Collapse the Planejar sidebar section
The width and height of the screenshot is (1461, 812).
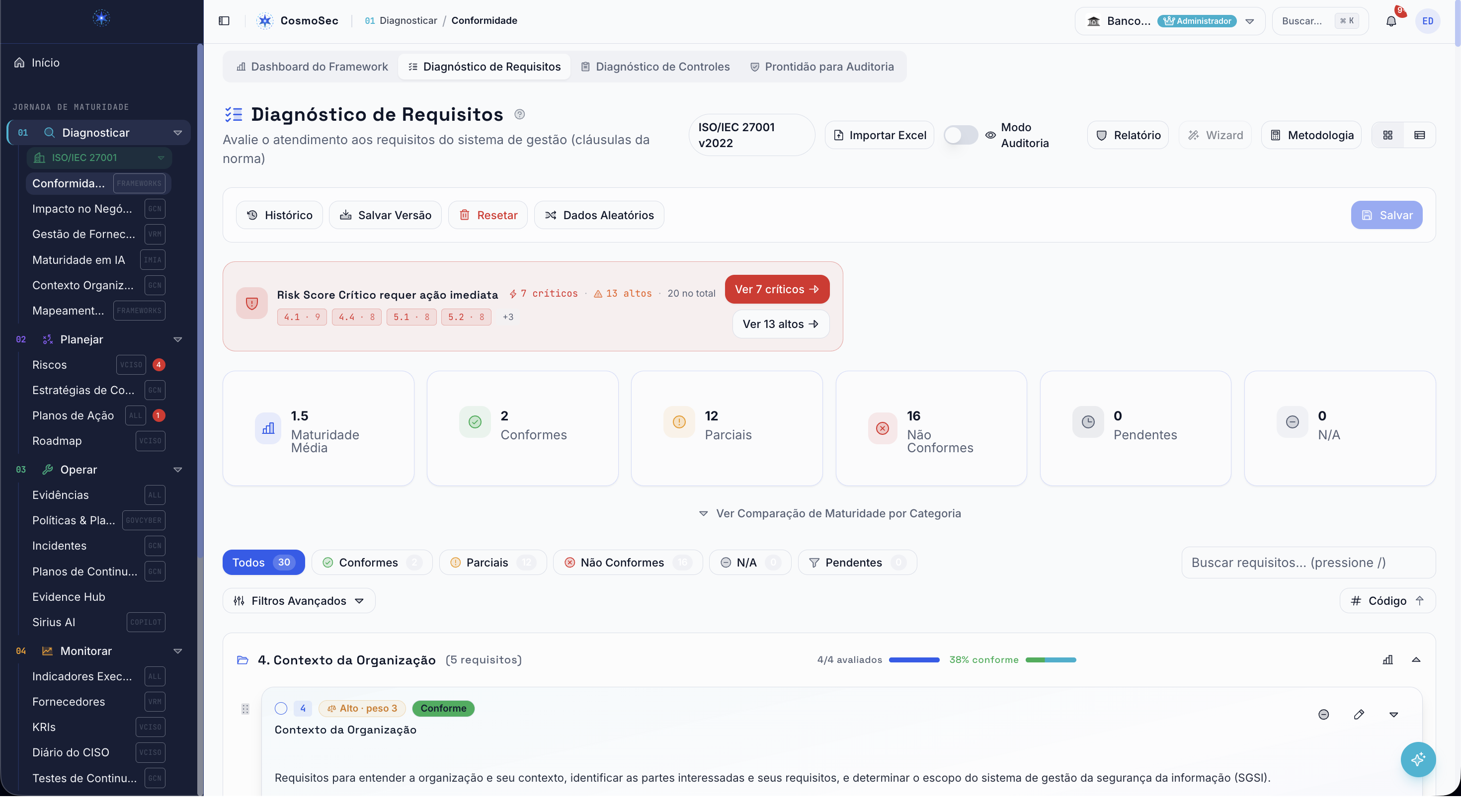pos(177,339)
